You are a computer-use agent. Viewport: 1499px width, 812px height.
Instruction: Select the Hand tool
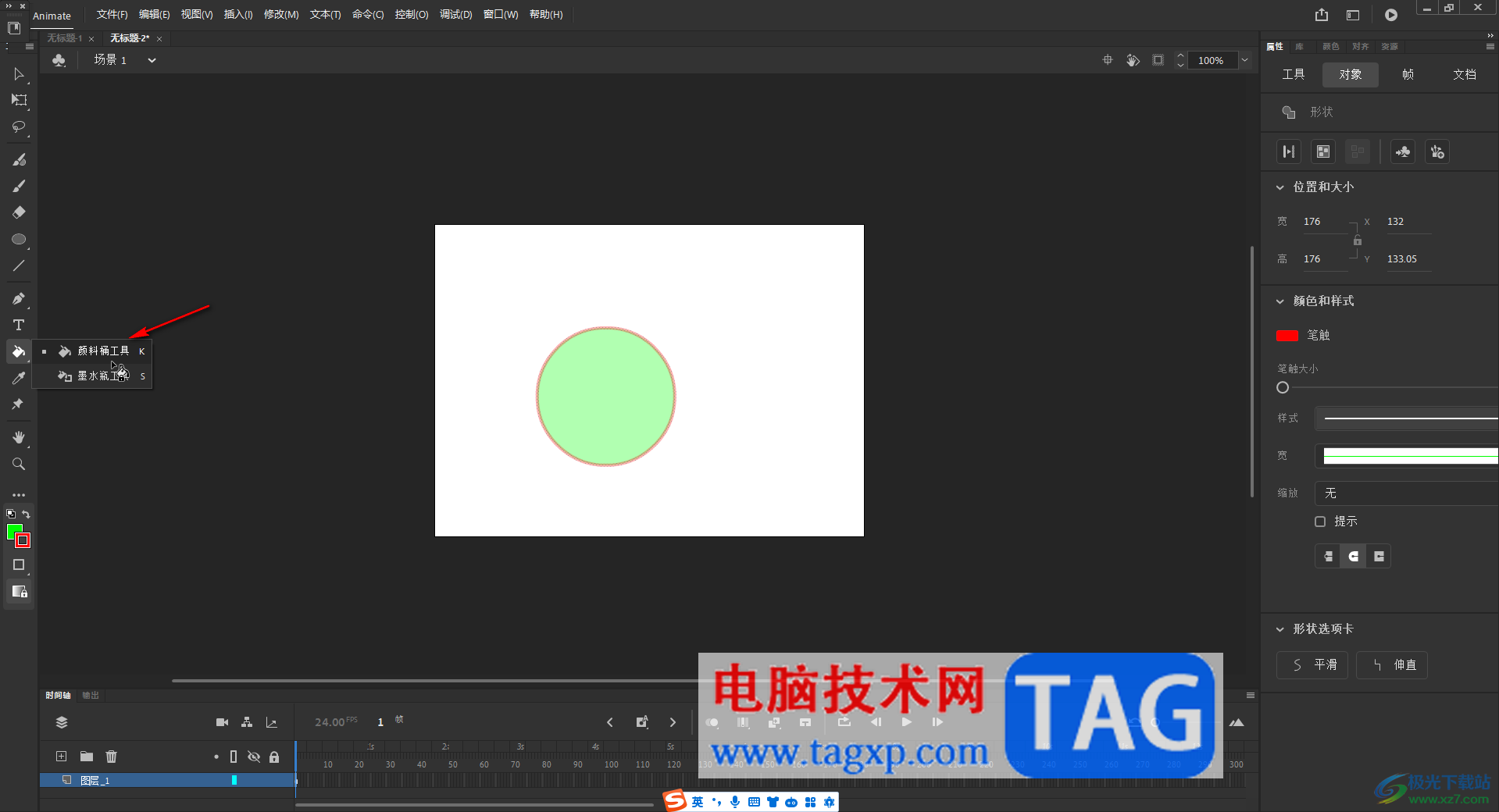19,438
